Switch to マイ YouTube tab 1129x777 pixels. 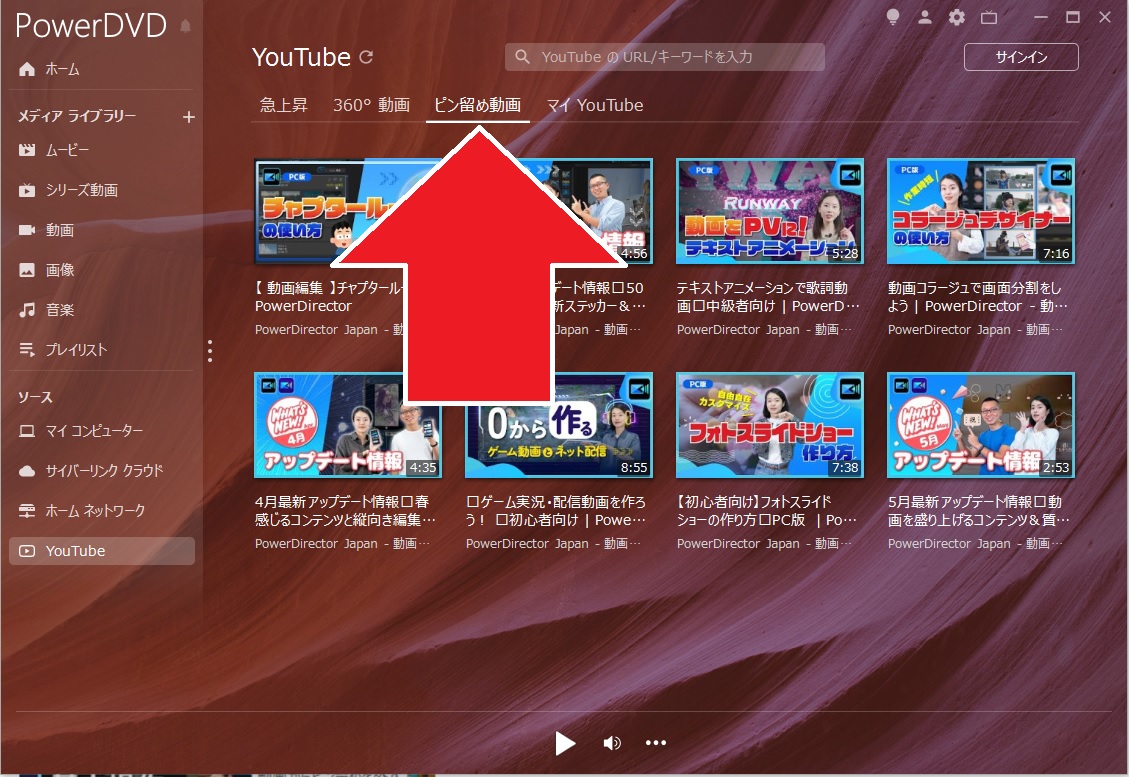pos(595,105)
